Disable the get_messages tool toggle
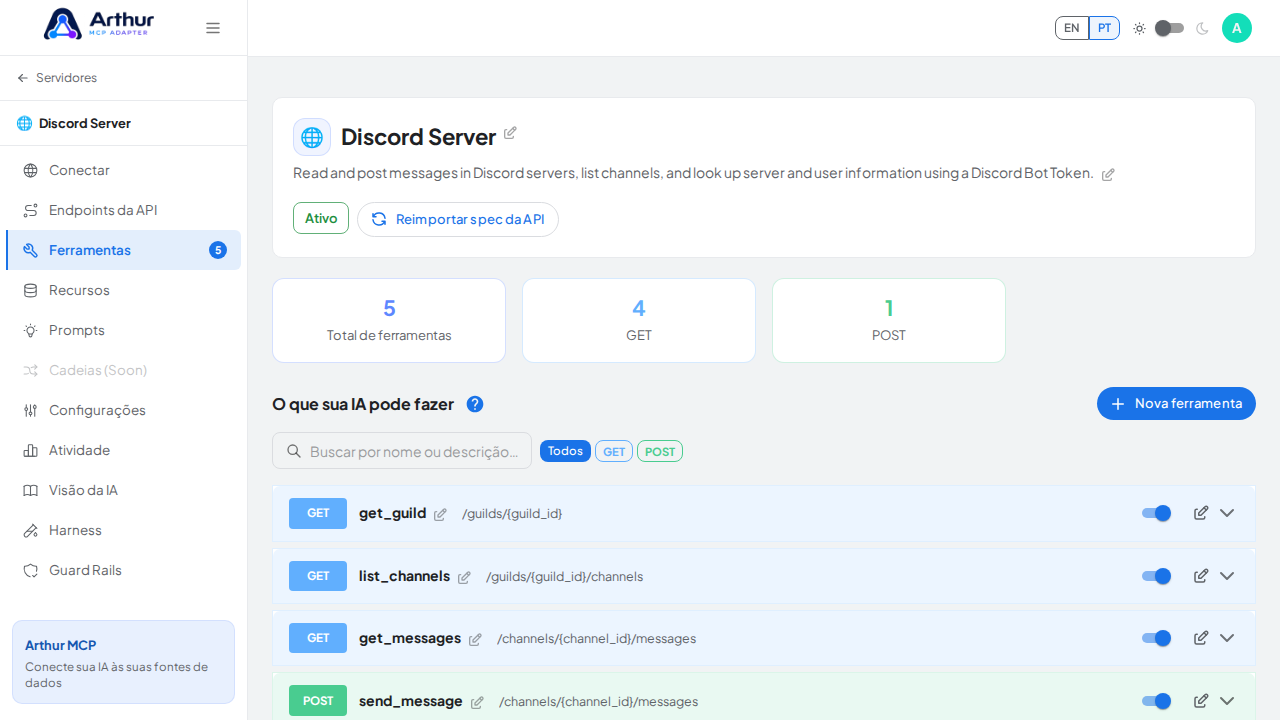 1156,638
